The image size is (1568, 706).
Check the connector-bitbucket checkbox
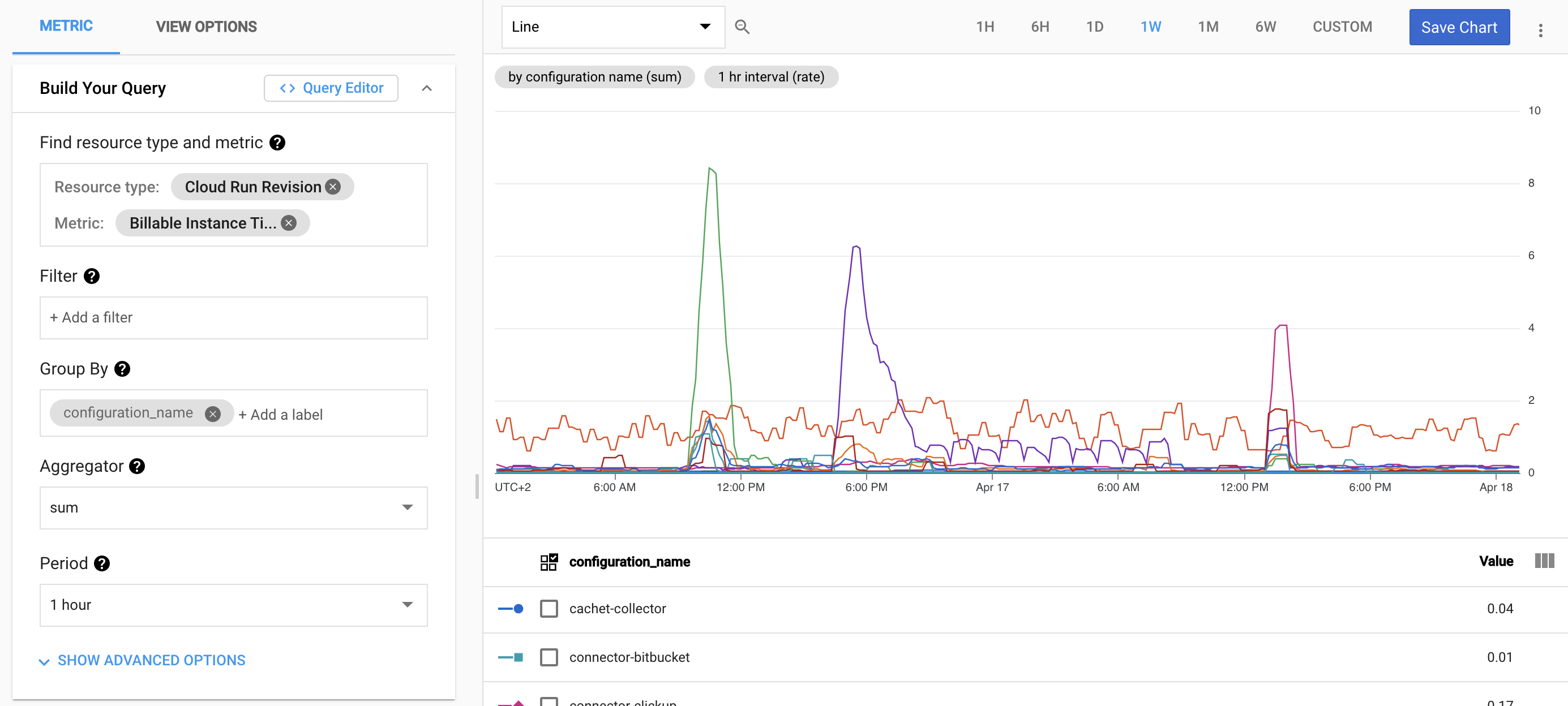pos(549,657)
